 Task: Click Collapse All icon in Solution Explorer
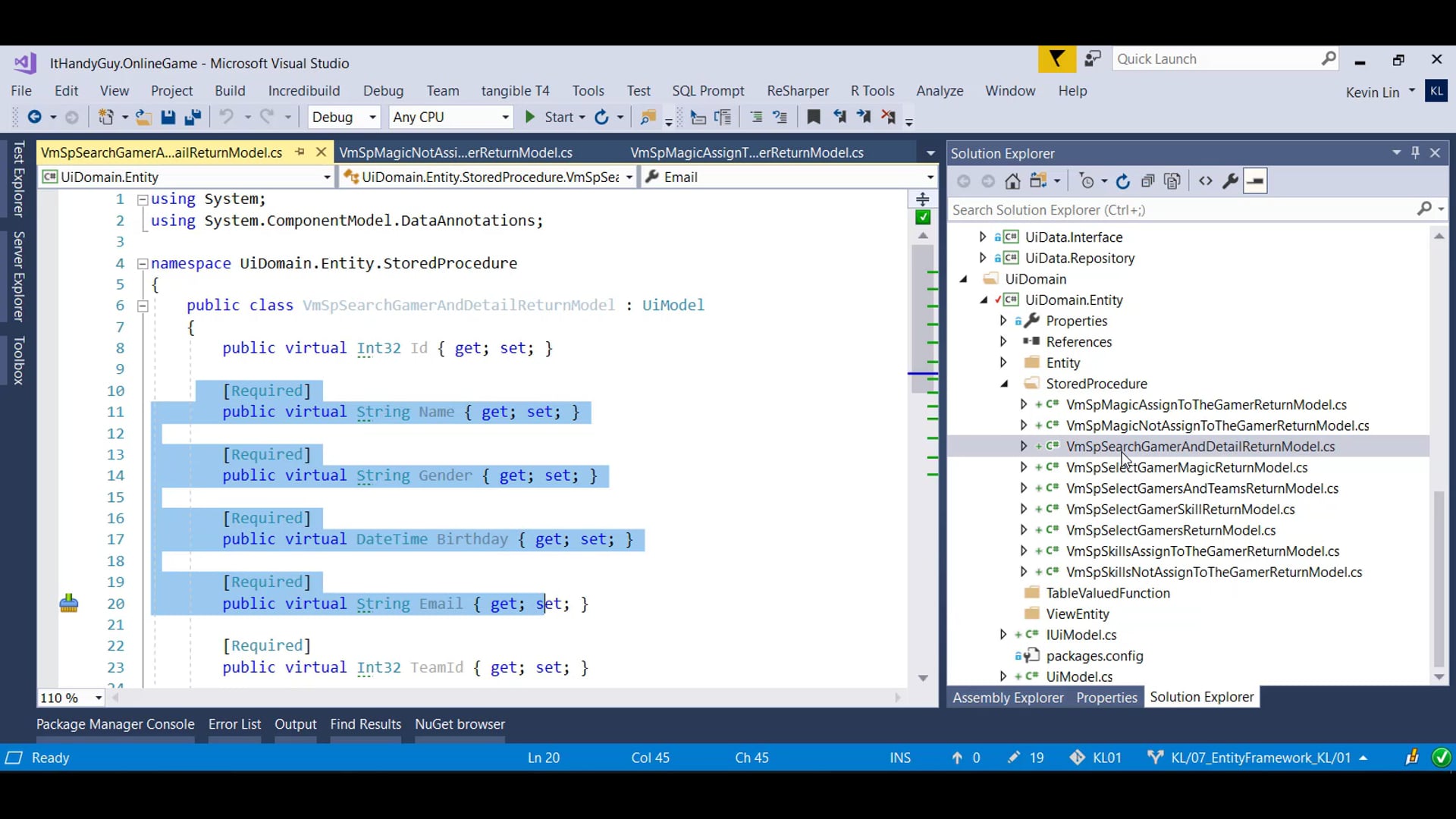(1147, 181)
